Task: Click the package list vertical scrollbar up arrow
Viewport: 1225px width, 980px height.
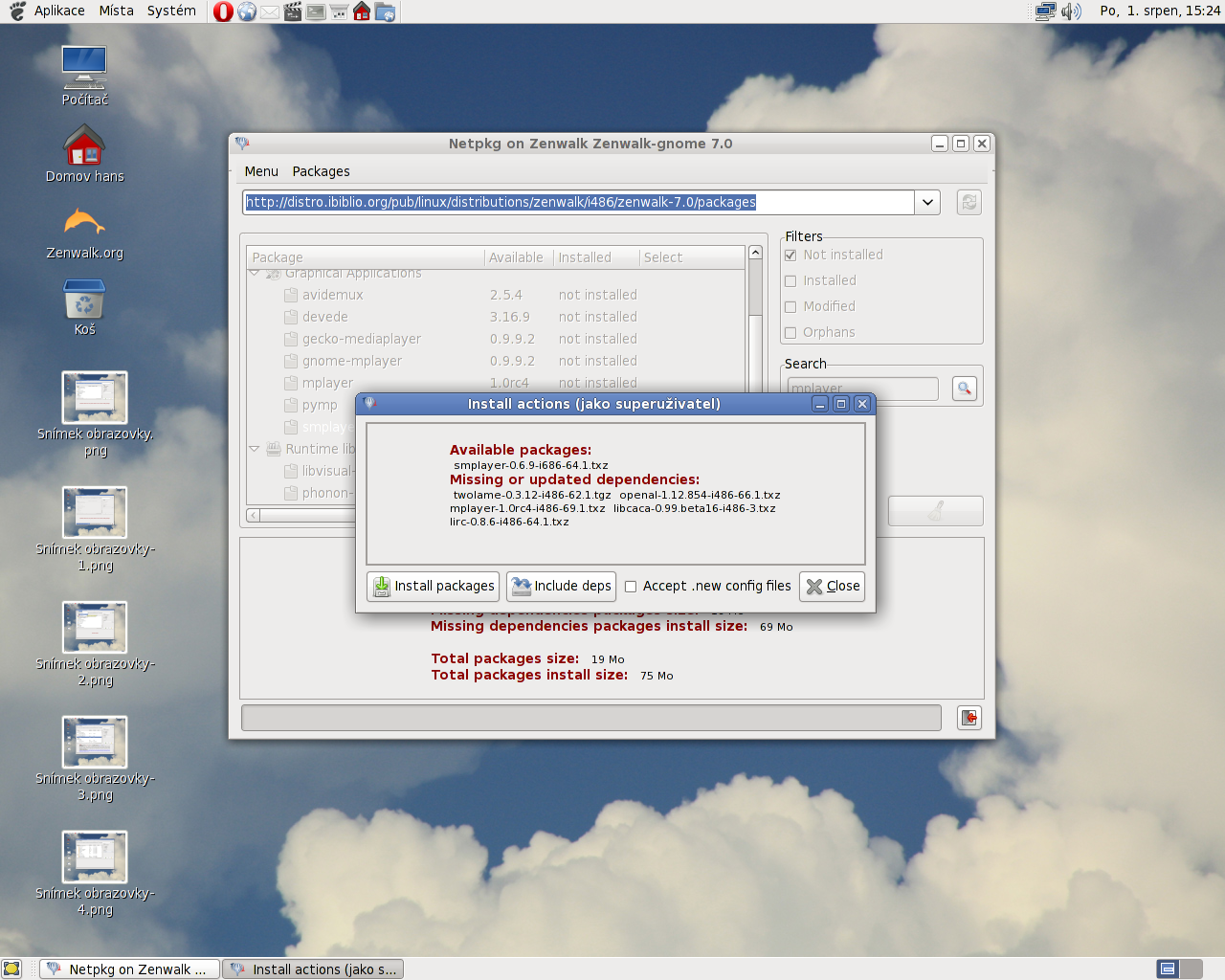Action: pos(755,253)
